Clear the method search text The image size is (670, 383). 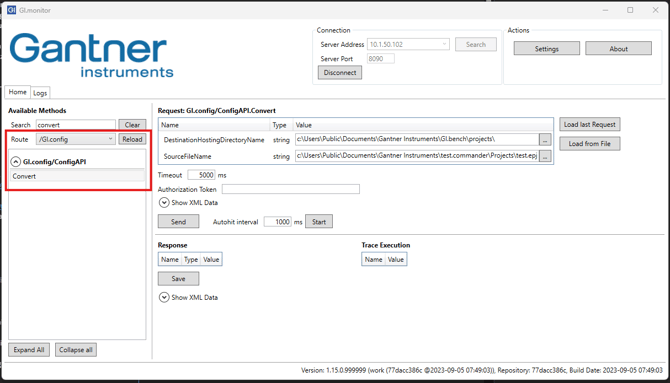click(132, 125)
